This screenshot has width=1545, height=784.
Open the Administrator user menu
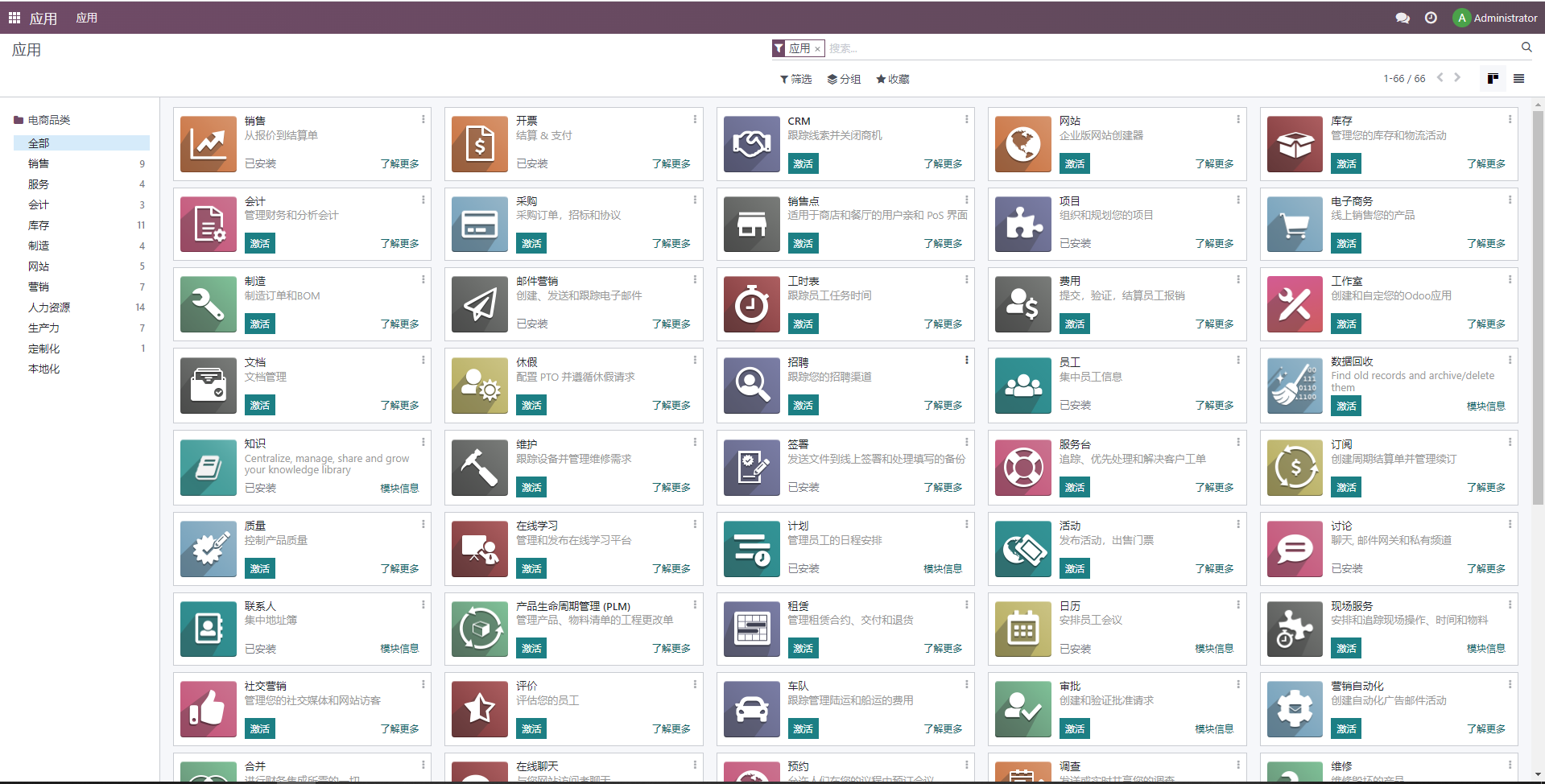pyautogui.click(x=1496, y=18)
